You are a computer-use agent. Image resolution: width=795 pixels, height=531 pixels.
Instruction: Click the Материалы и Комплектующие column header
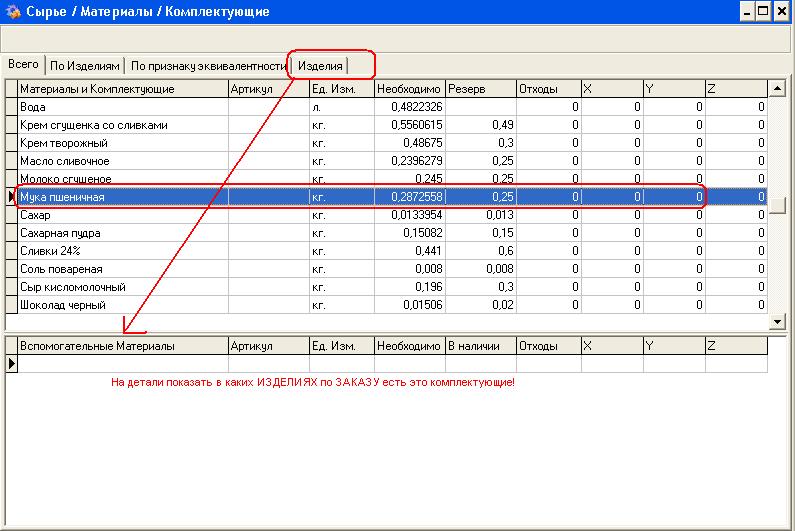123,89
